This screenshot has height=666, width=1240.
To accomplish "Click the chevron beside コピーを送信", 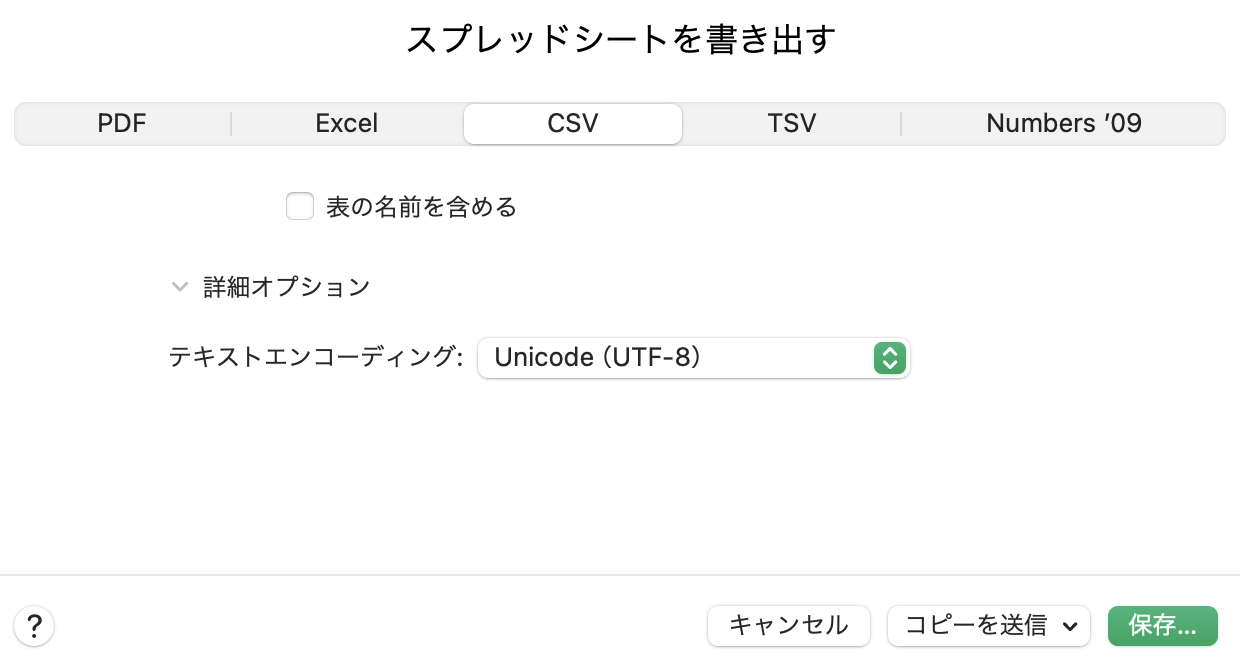I will [1071, 626].
